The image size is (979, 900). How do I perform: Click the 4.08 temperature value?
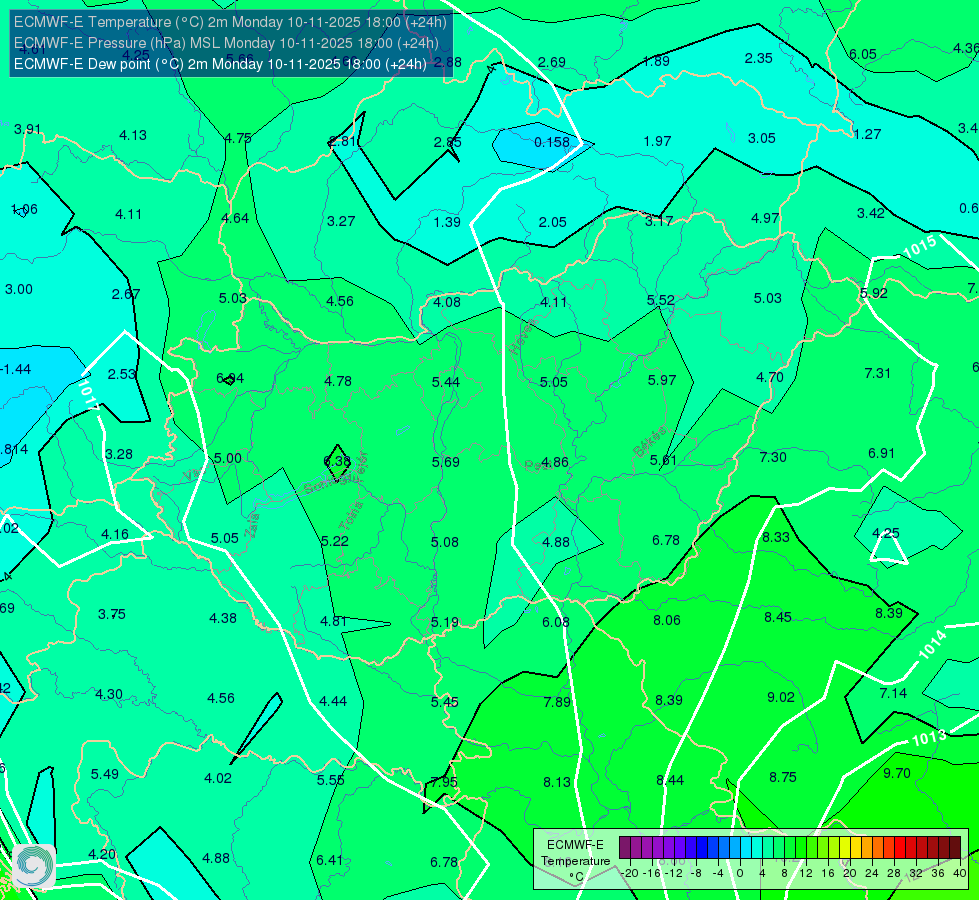pyautogui.click(x=447, y=302)
